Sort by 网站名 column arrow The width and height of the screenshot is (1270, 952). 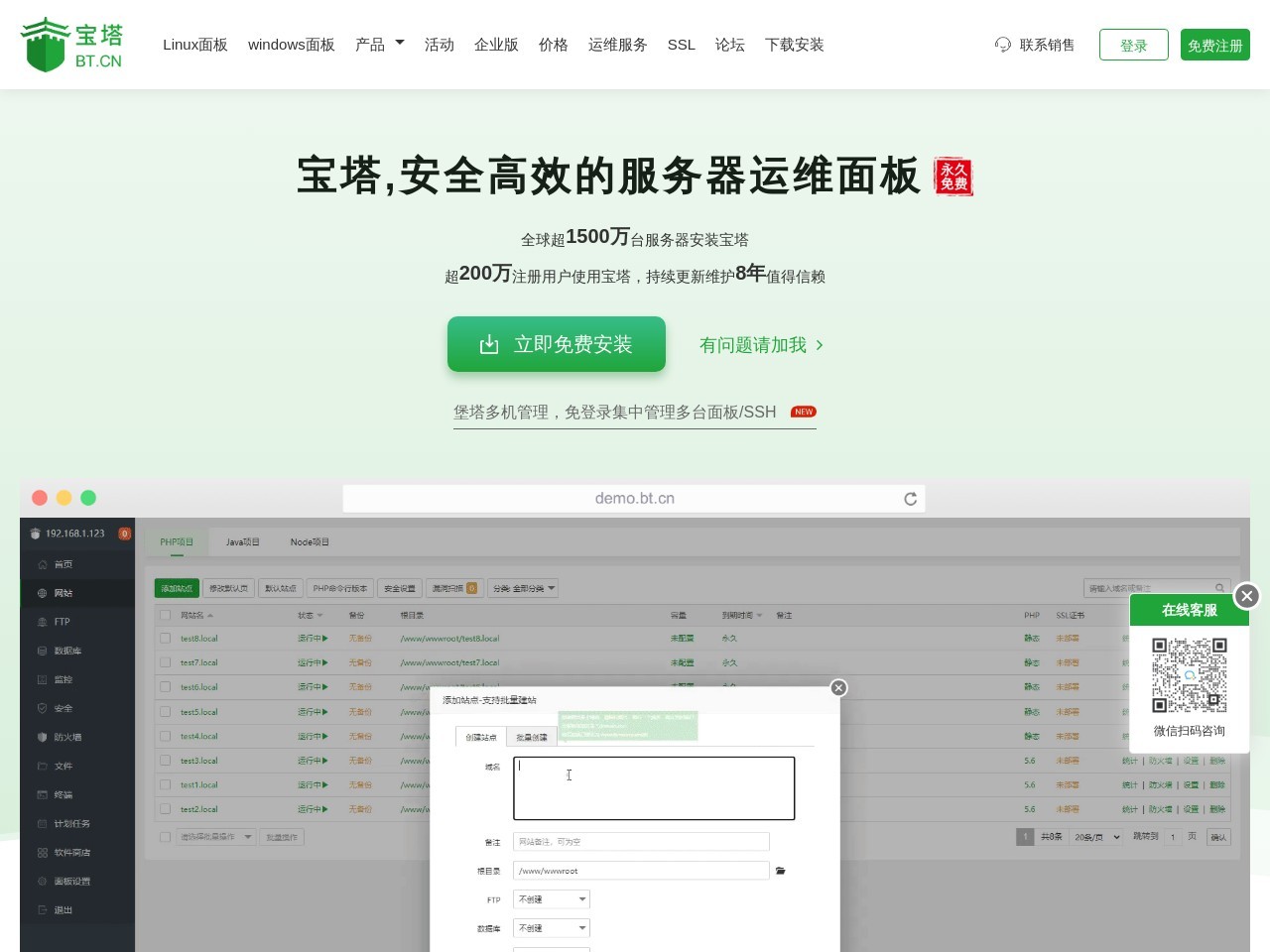[210, 616]
